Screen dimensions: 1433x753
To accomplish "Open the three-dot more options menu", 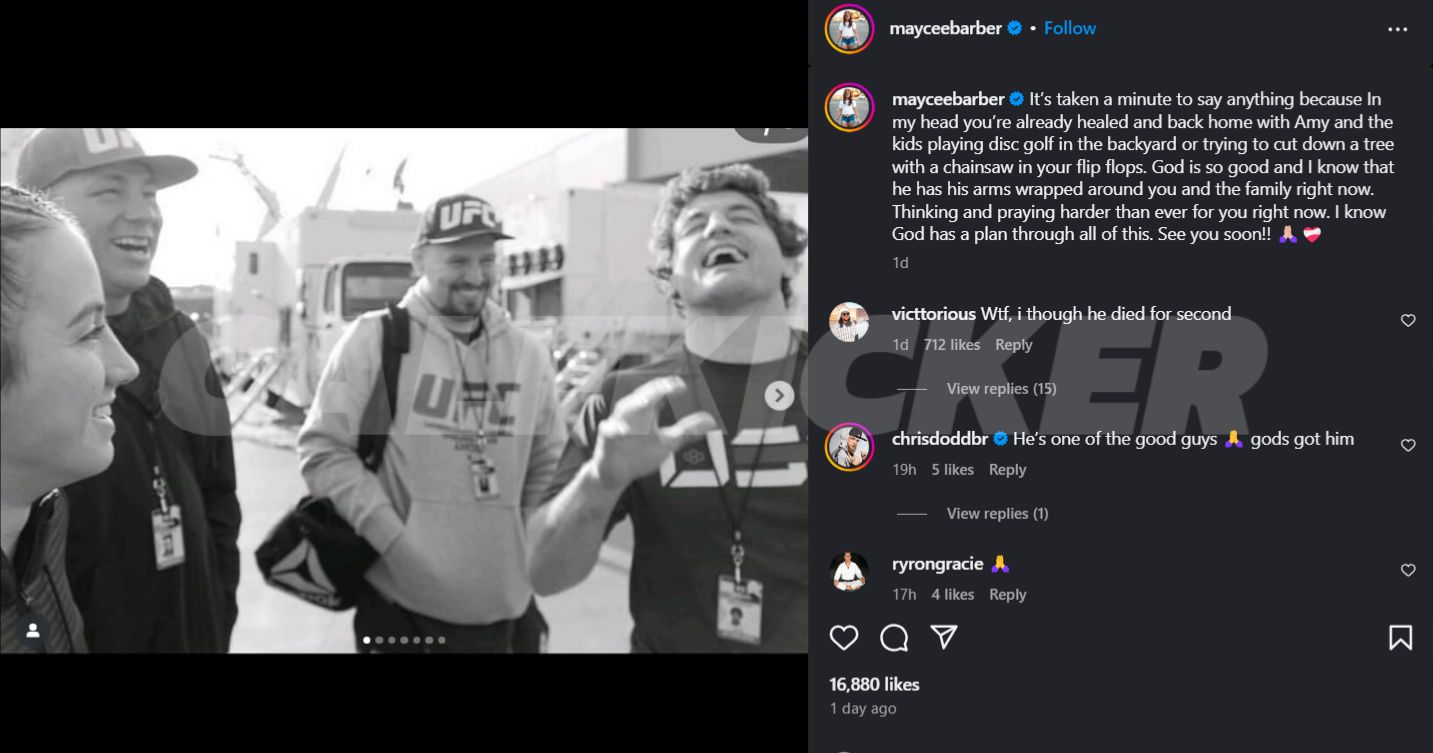I will click(x=1397, y=29).
